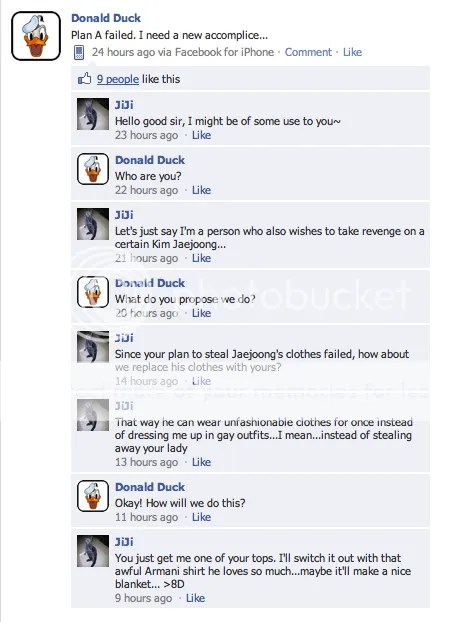Click the '24 hours ago via Facebook for iPhone' timestamp
475x622 pixels.
point(183,52)
